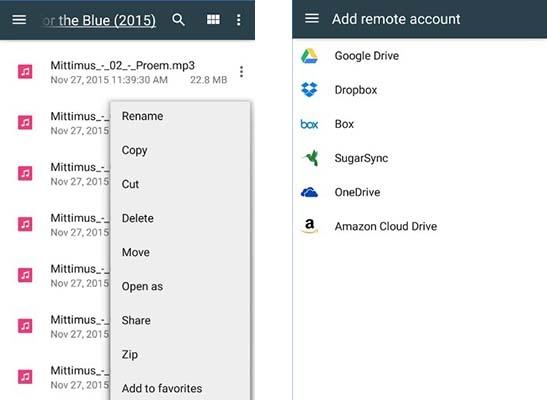Viewport: 547px width, 400px height.
Task: Open options for Mittimus_-_02_-_Proem.mp3
Action: [241, 72]
